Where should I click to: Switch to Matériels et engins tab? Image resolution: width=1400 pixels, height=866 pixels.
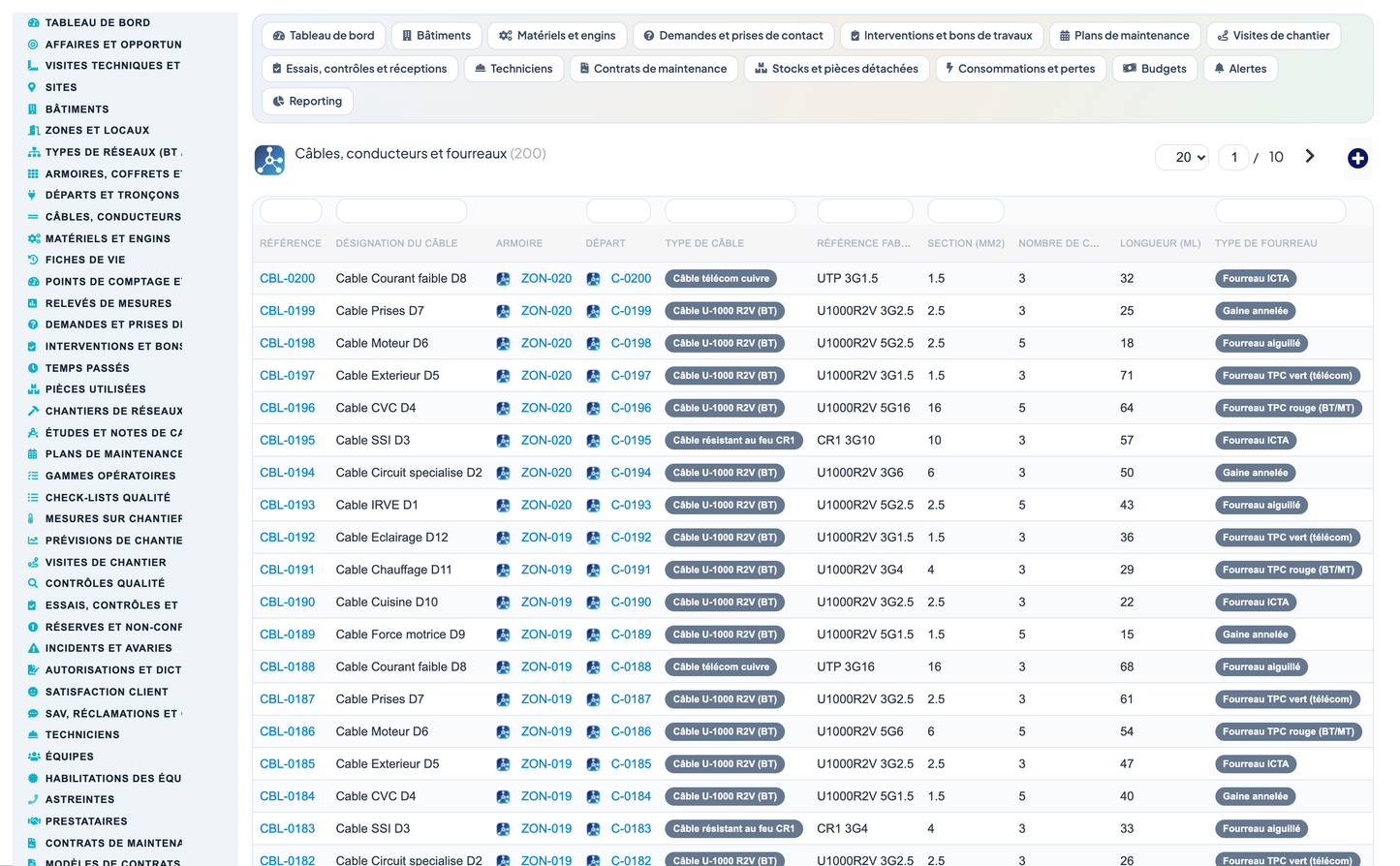coord(557,36)
